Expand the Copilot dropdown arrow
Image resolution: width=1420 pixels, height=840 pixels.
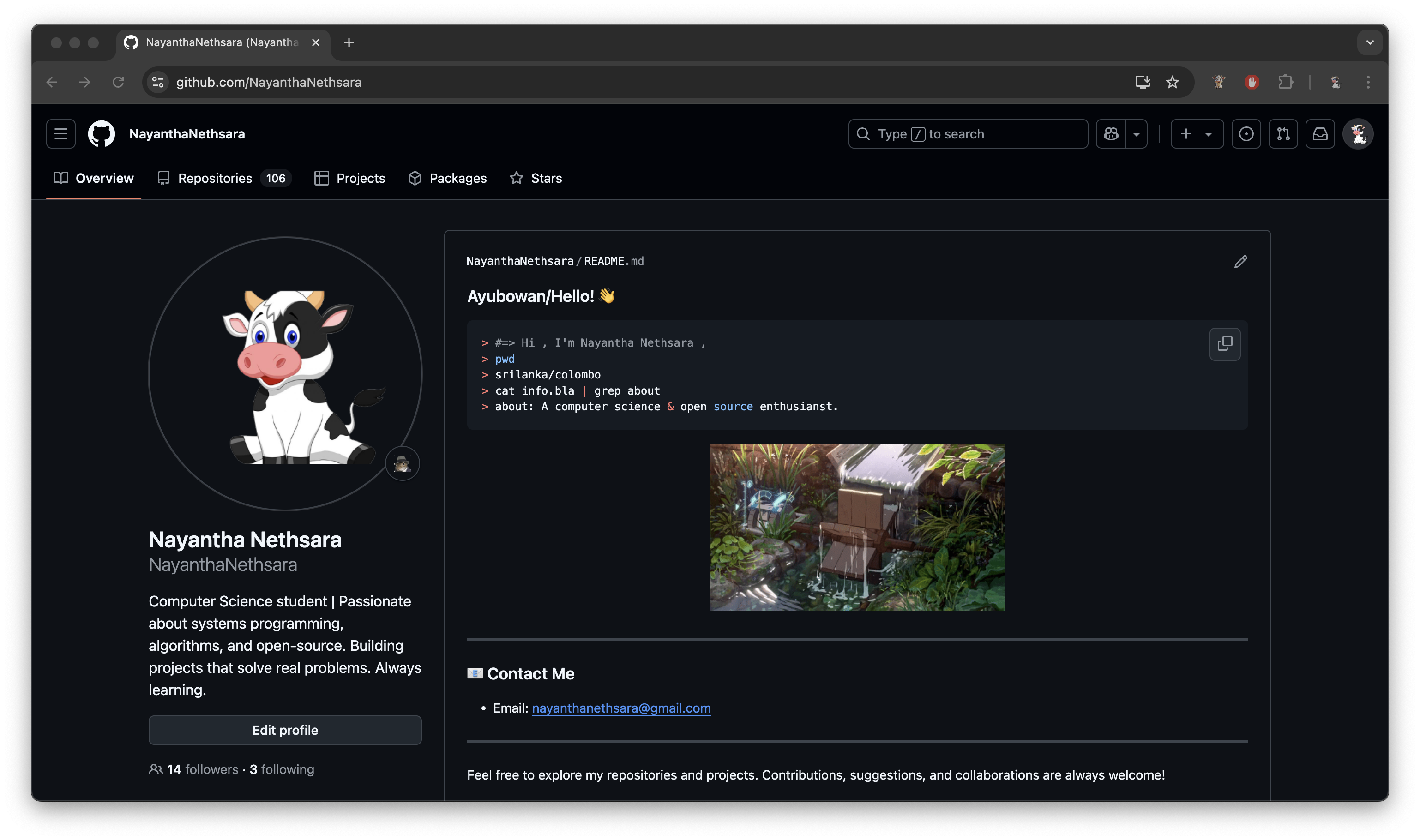(x=1137, y=134)
